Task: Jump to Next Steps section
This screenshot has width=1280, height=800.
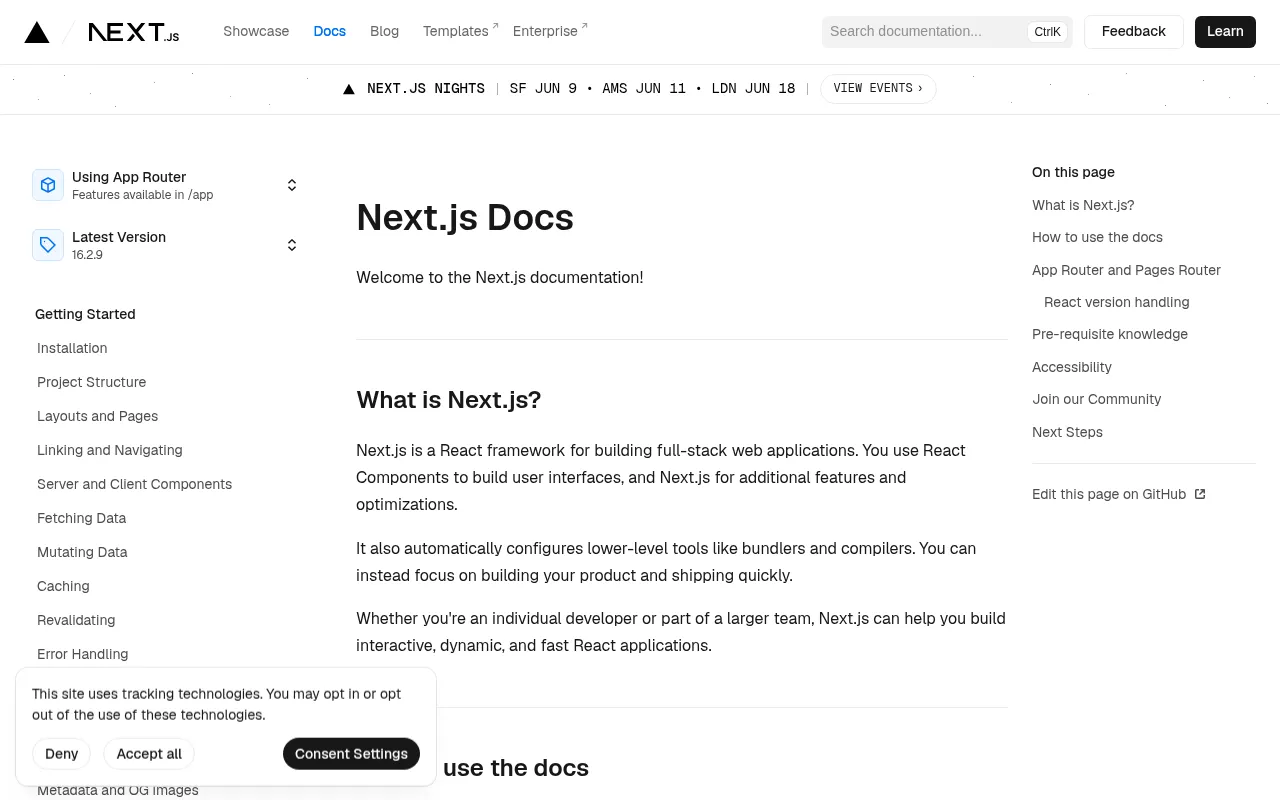Action: (1067, 432)
